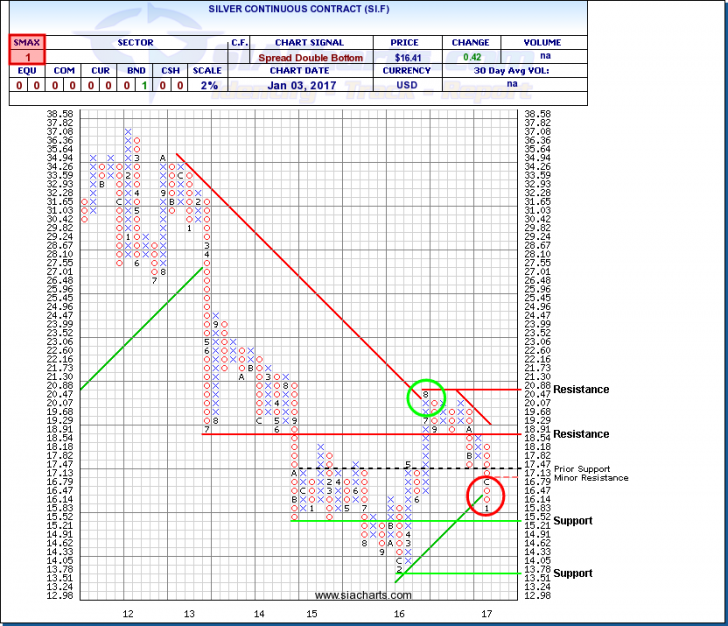
Task: Click the bottom Support label near 13.51
Action: pyautogui.click(x=574, y=574)
